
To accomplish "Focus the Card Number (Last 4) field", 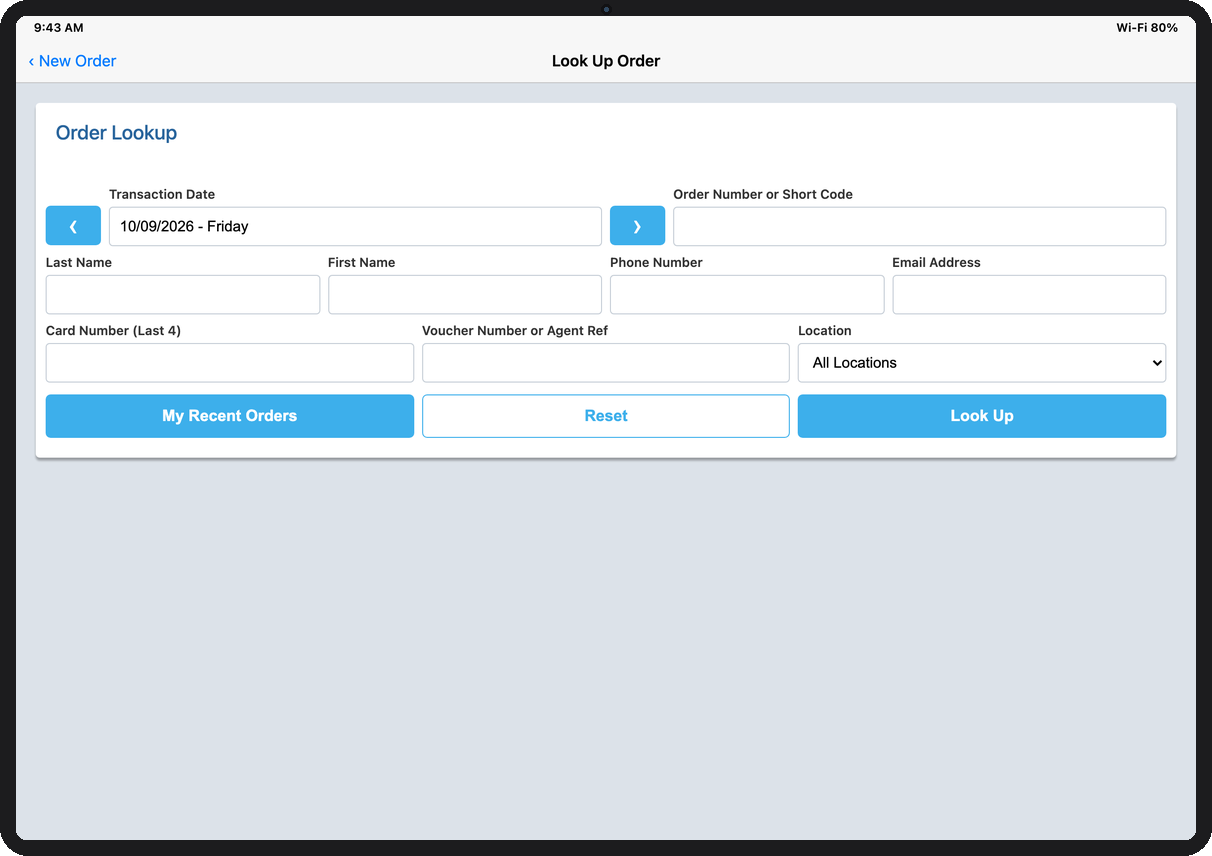I will click(230, 363).
